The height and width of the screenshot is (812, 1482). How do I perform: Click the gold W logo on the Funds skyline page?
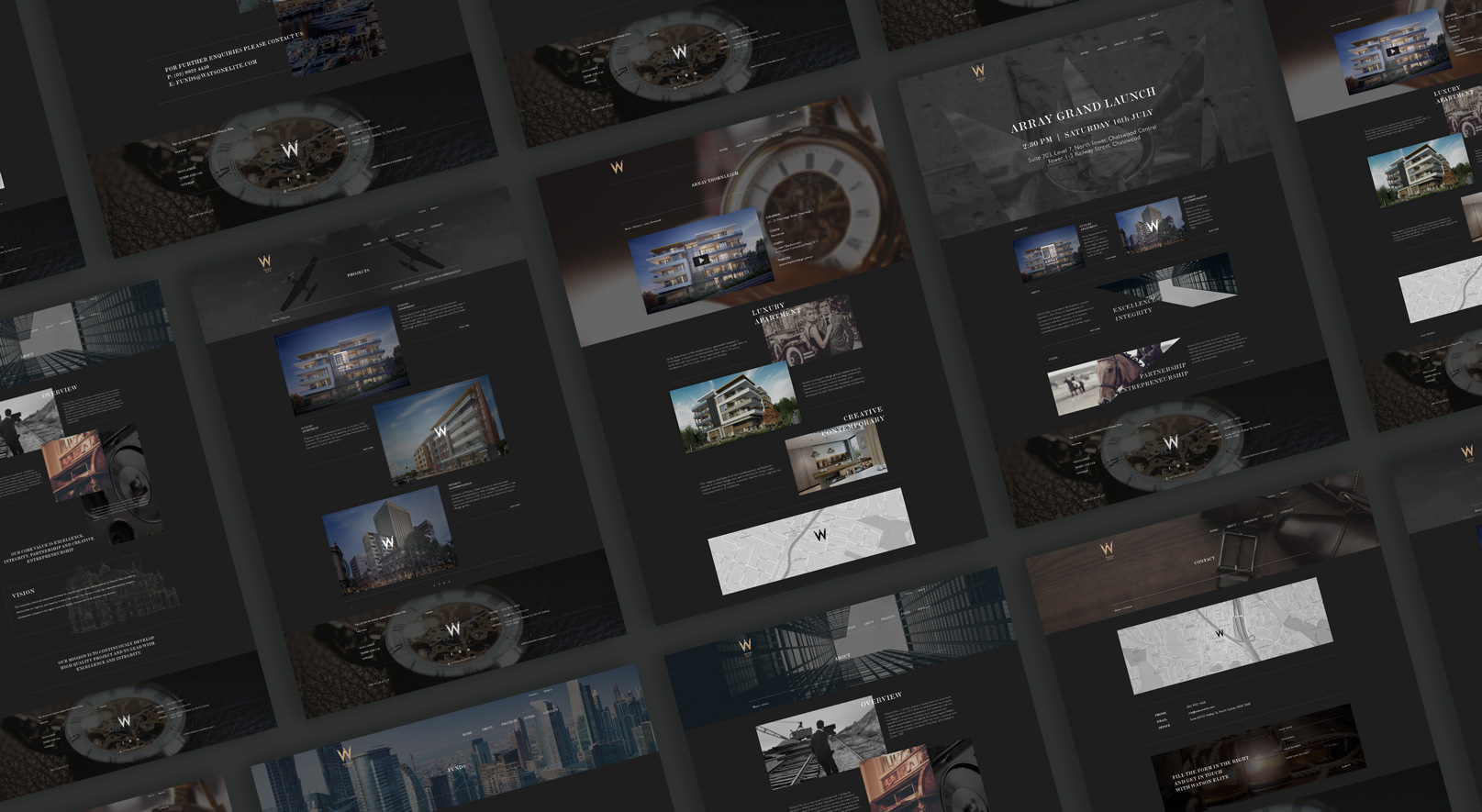click(x=344, y=754)
